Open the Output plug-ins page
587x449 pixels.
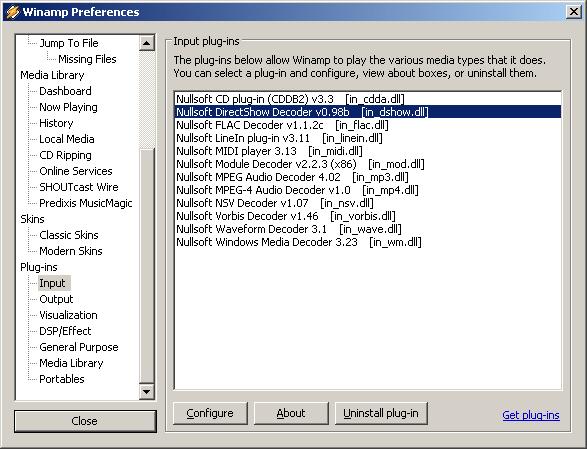pos(56,299)
